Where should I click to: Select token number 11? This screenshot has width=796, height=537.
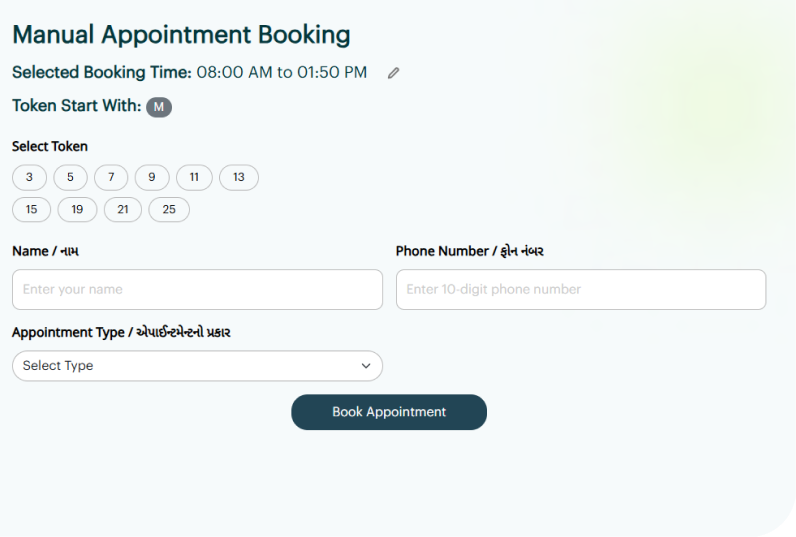[x=194, y=178]
